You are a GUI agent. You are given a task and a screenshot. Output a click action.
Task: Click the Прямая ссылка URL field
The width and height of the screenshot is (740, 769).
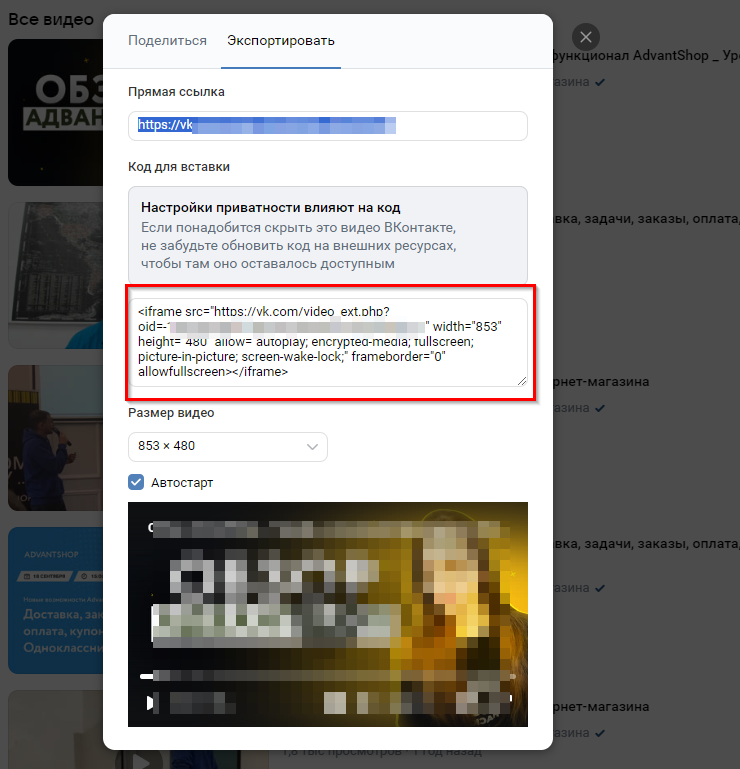pyautogui.click(x=327, y=126)
